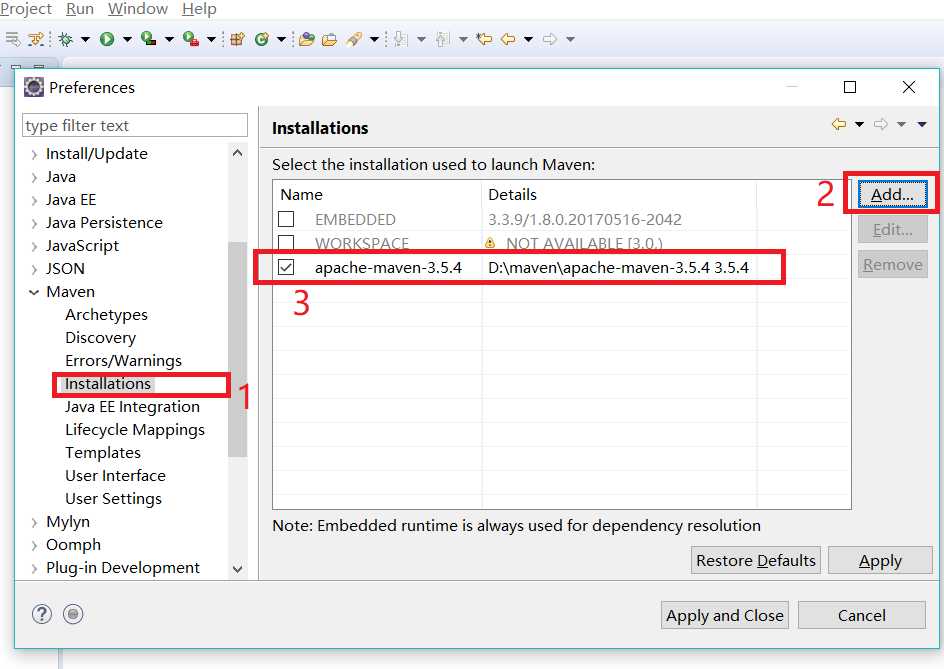
Task: Click the preference tree scroll down arrow
Action: click(238, 569)
